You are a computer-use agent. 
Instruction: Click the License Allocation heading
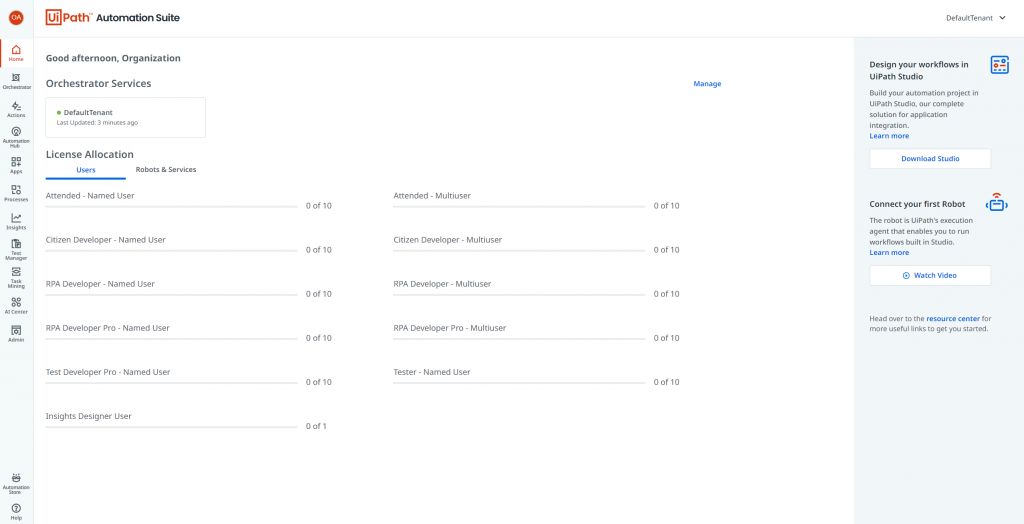pyautogui.click(x=89, y=154)
